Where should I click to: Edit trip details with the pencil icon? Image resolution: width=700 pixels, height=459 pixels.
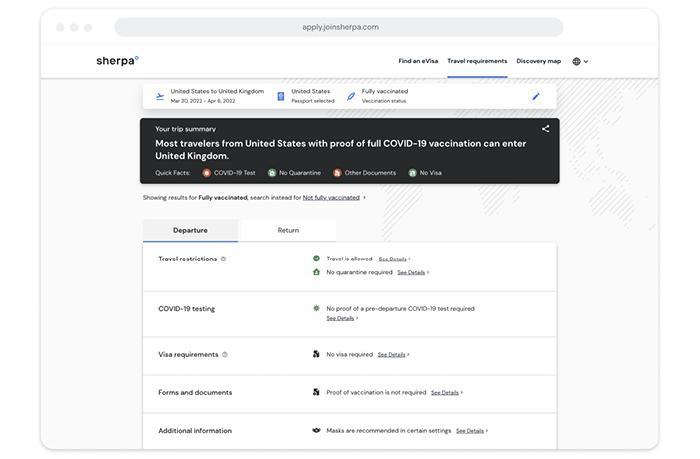click(536, 96)
